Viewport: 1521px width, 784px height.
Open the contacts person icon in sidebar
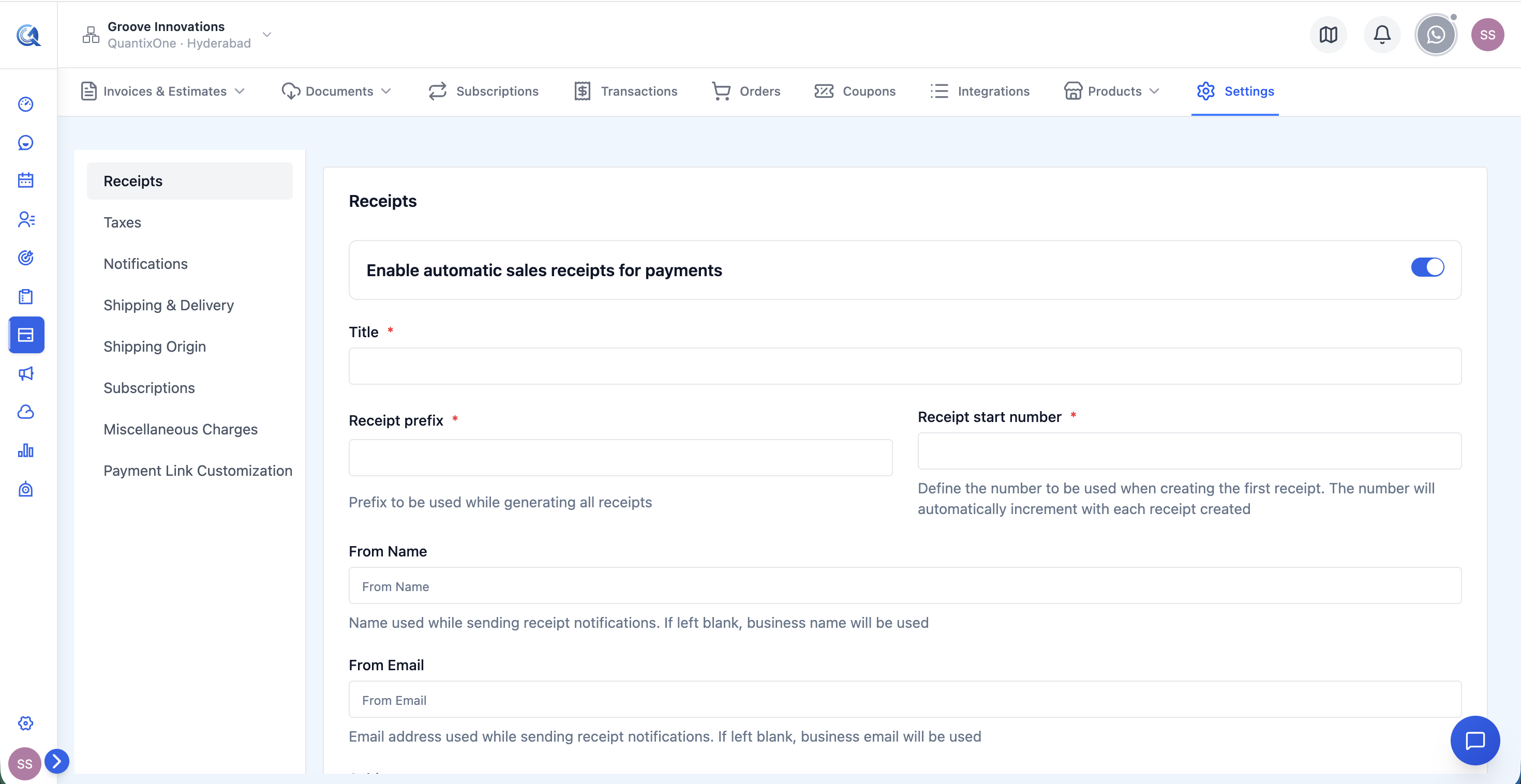pyautogui.click(x=25, y=220)
